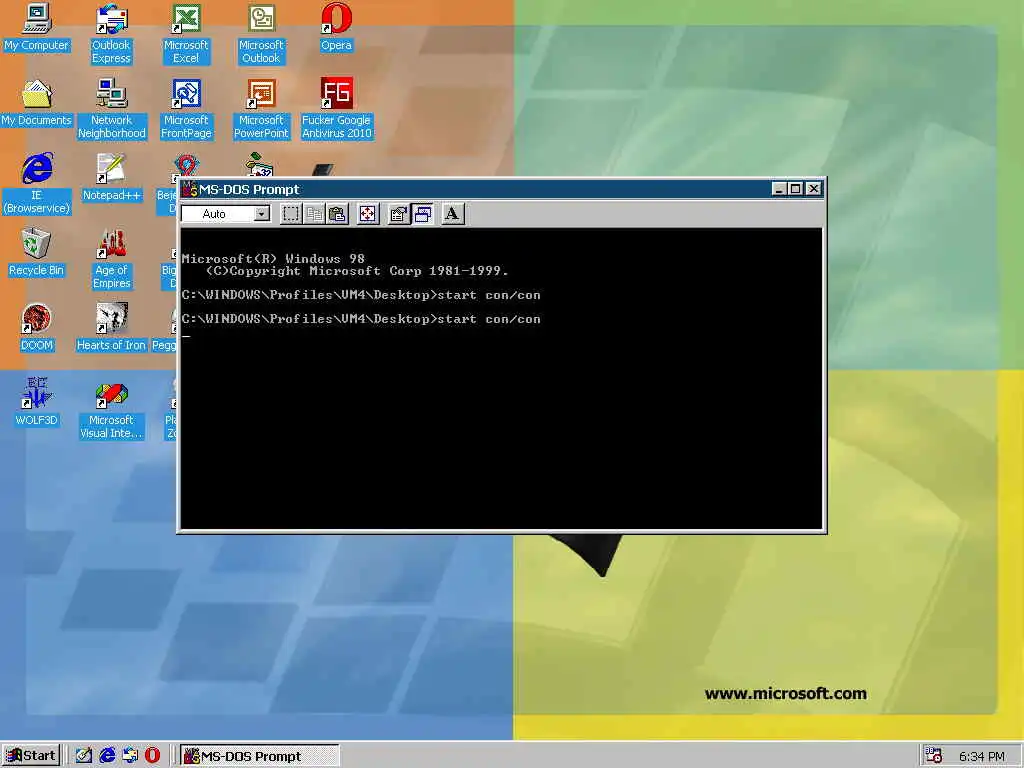
Task: Switch MS-DOS Prompt to full screen
Action: coord(368,214)
